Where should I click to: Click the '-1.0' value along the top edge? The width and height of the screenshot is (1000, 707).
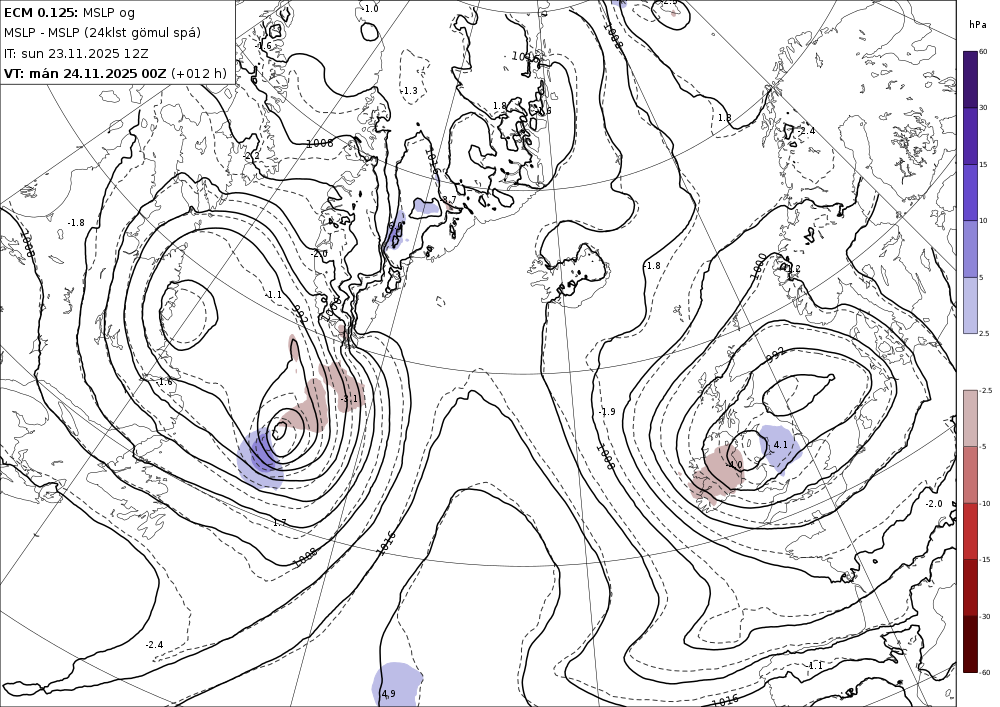pos(369,9)
